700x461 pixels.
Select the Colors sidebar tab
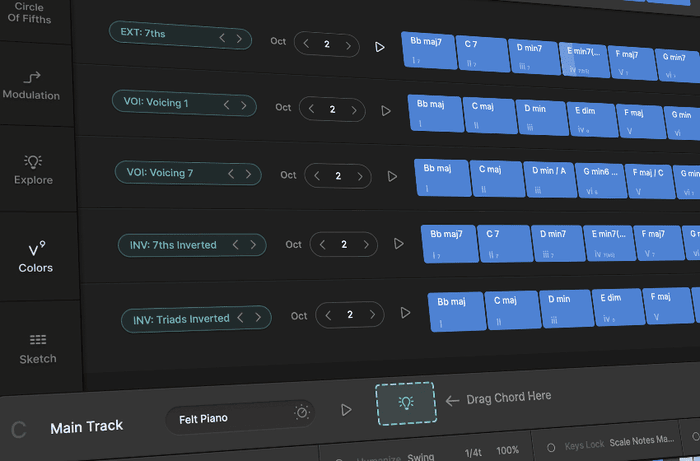pos(36,256)
